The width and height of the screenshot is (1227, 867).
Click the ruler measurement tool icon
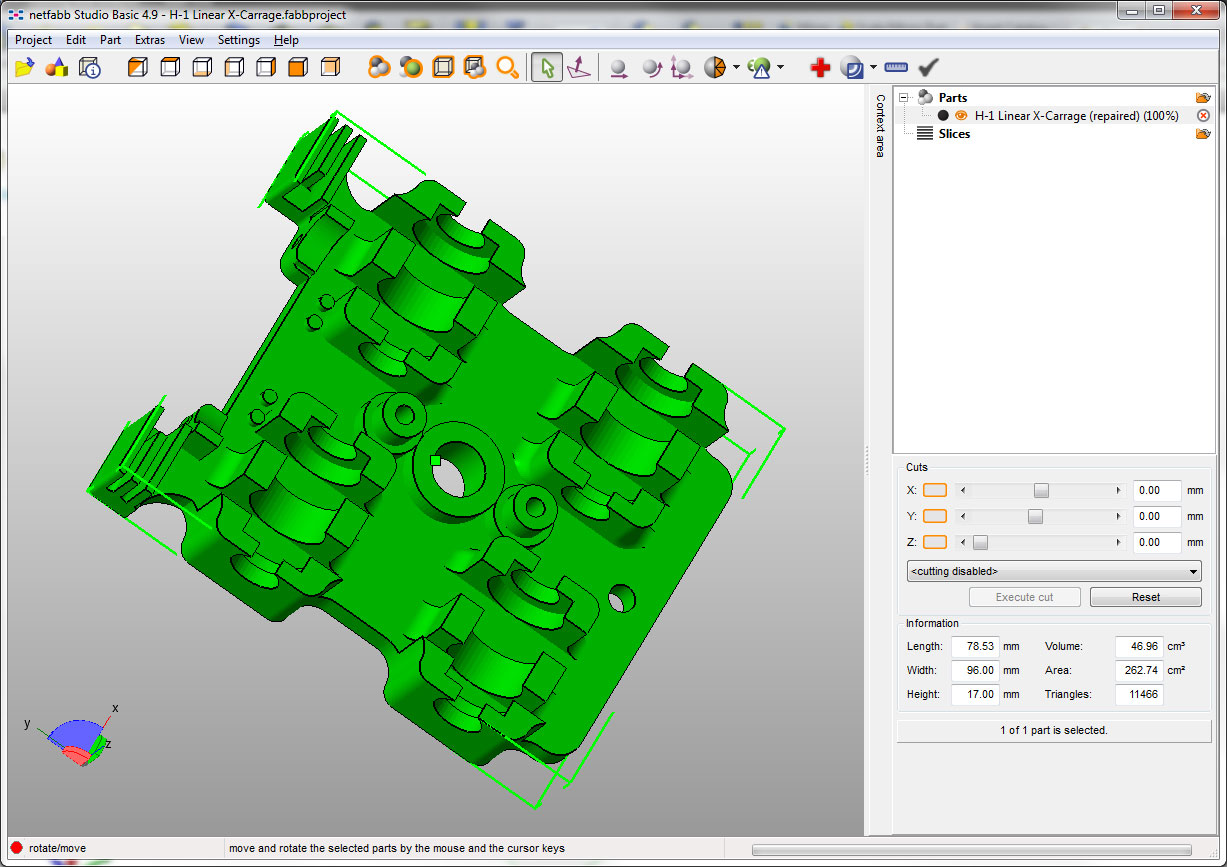pyautogui.click(x=896, y=68)
